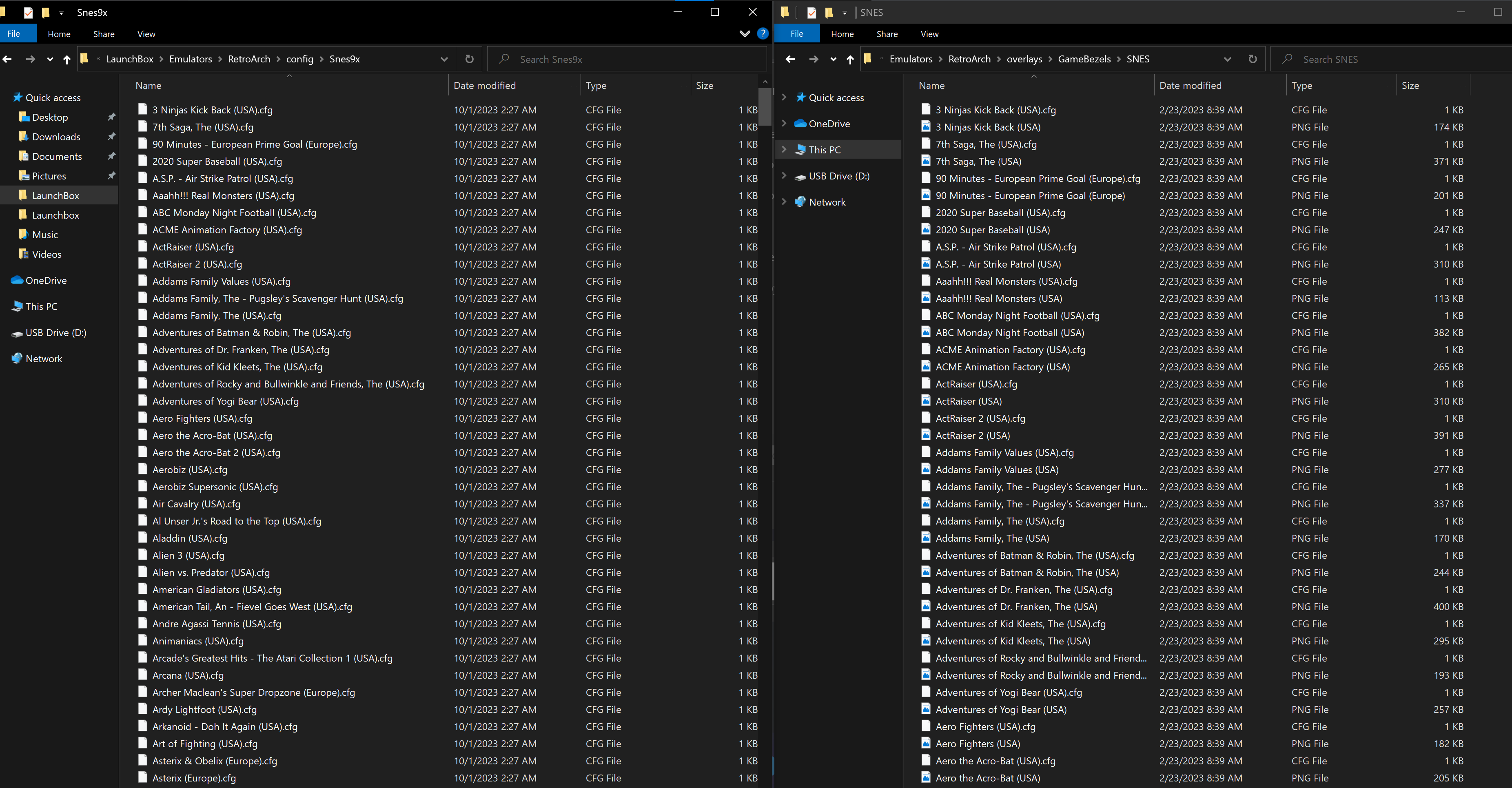Open Home tab in Snes9x window
Viewport: 1512px width, 788px height.
click(x=59, y=34)
